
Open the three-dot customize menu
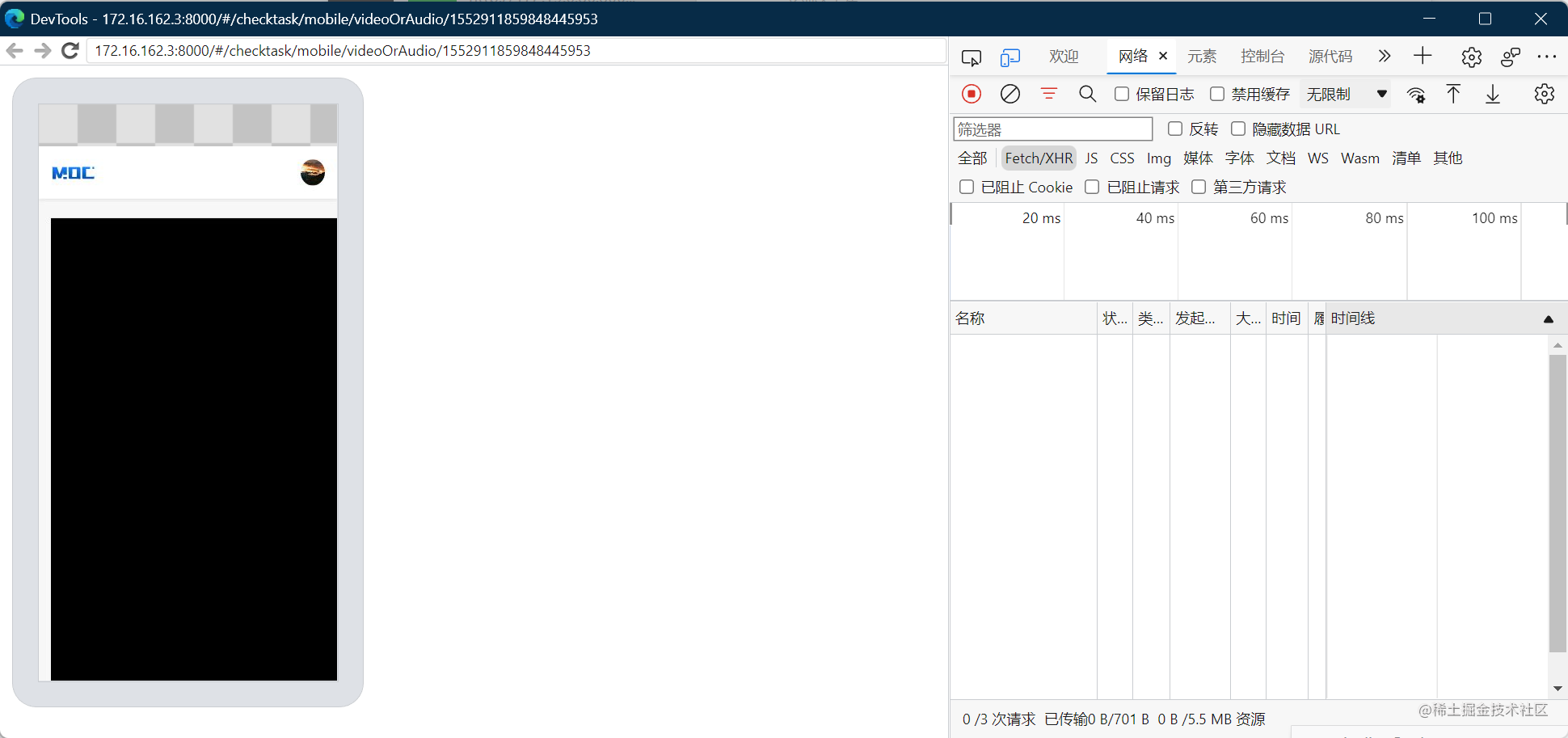pos(1547,57)
